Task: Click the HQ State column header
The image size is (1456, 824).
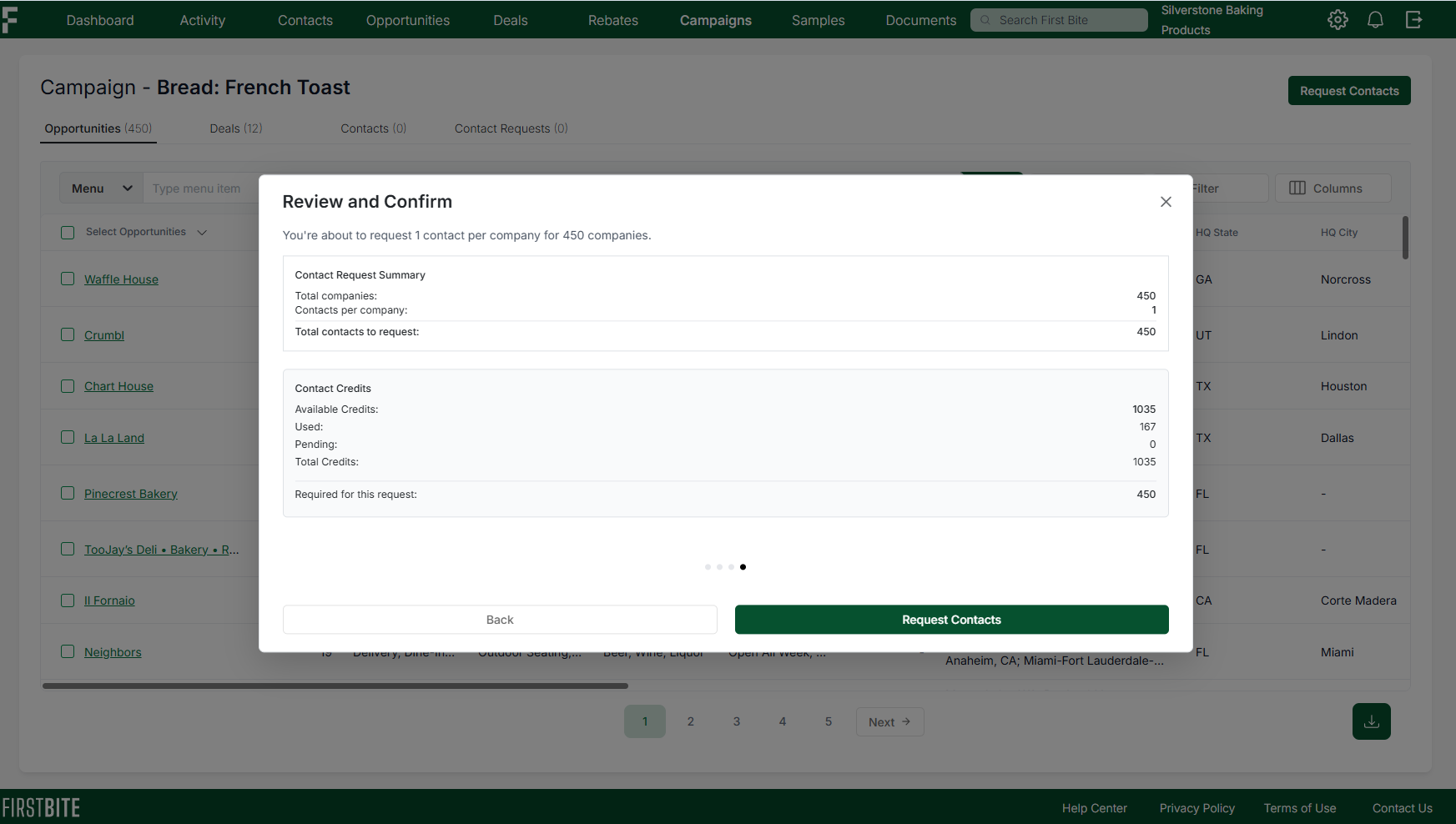Action: pyautogui.click(x=1217, y=233)
